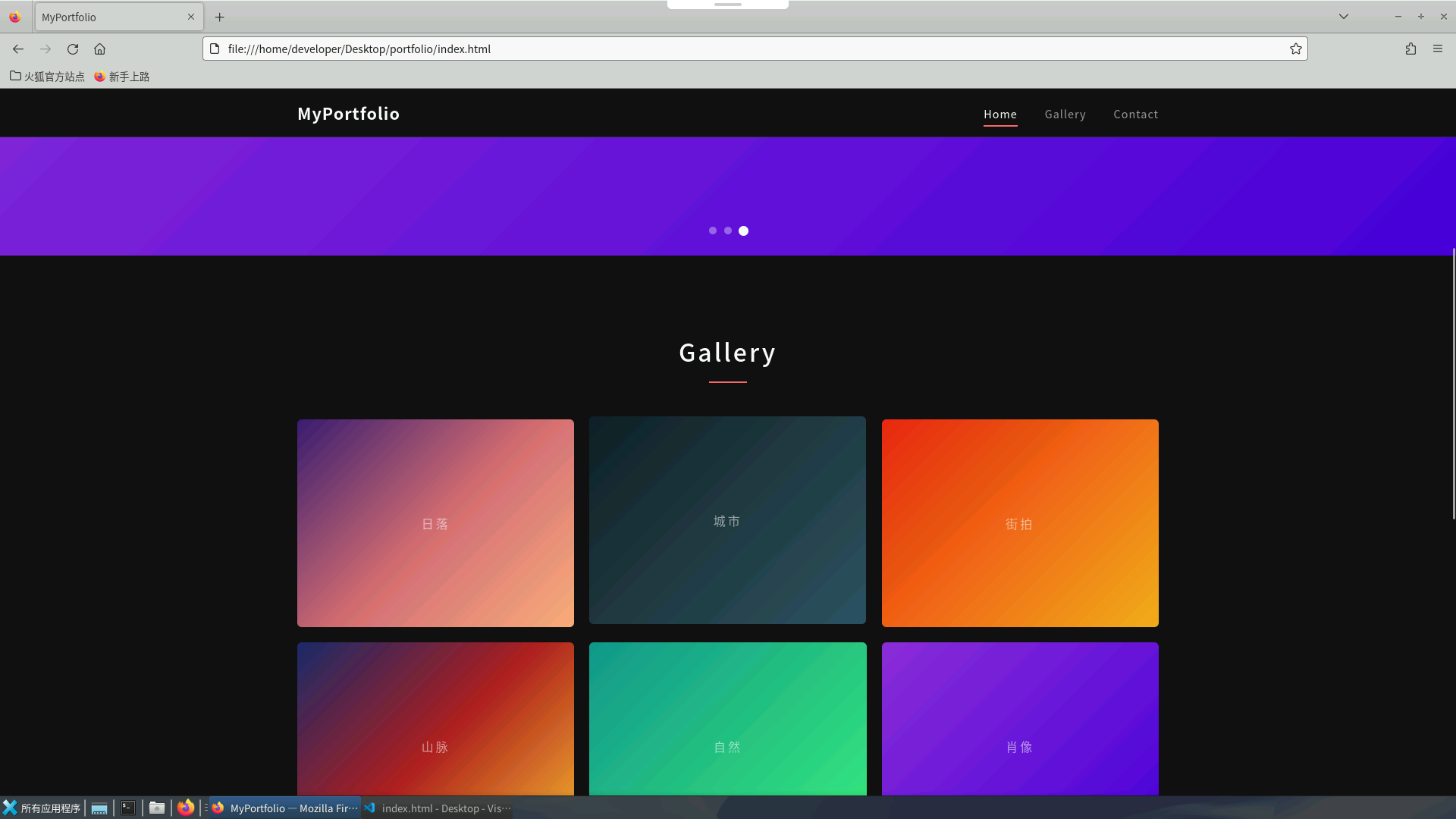This screenshot has width=1456, height=819.
Task: Click the MyPortfolio site logo
Action: [349, 114]
